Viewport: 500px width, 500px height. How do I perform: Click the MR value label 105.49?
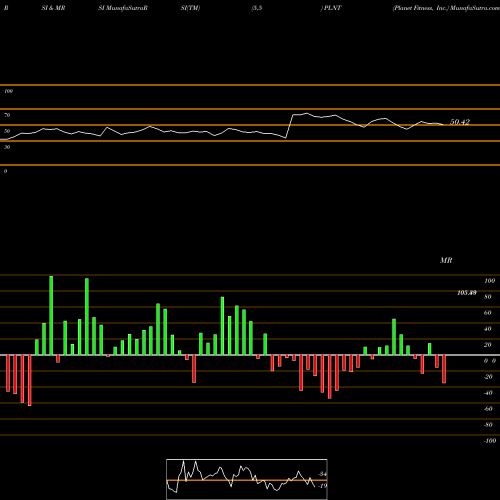click(467, 293)
